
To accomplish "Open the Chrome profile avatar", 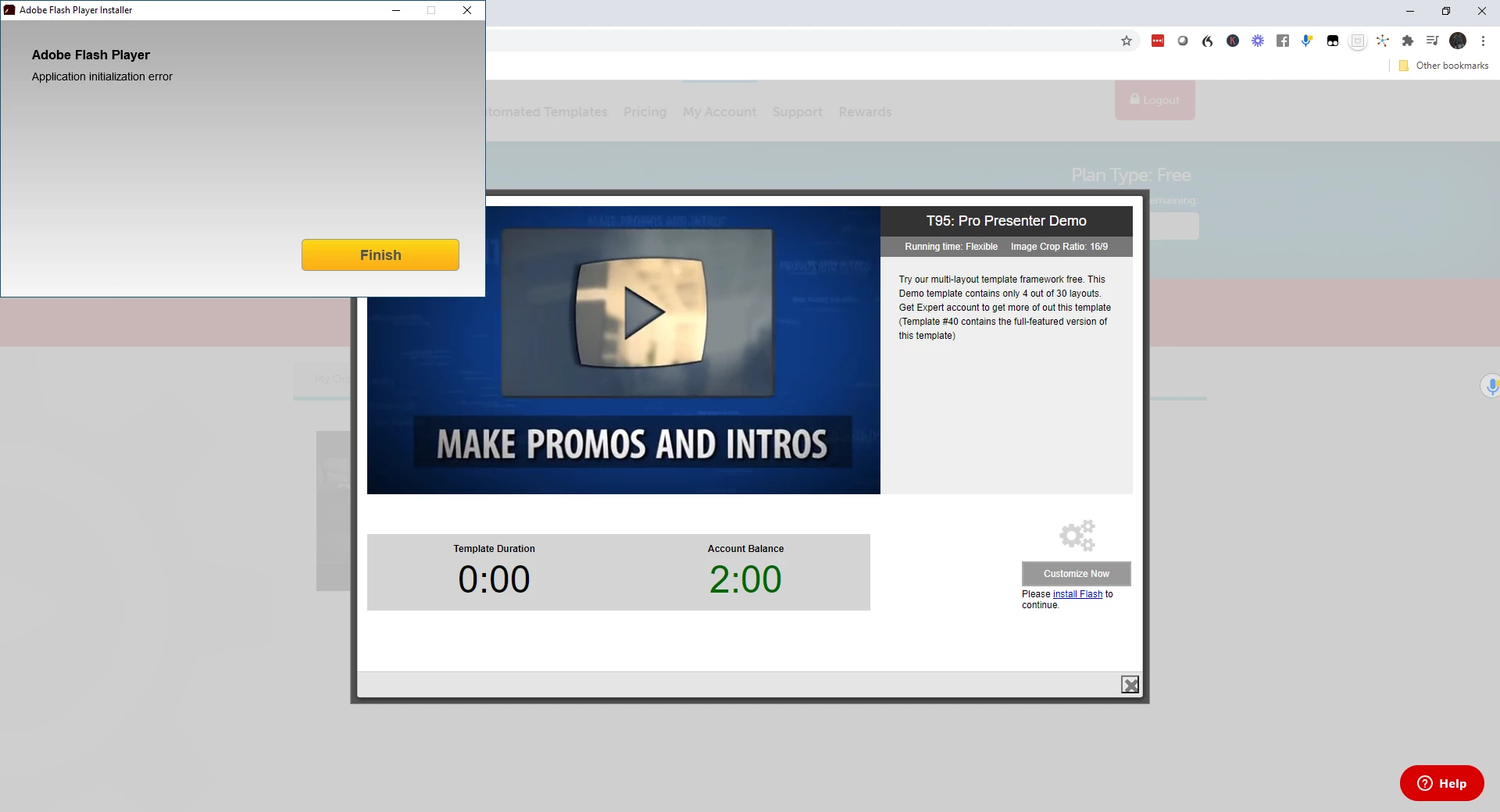I will (x=1458, y=41).
